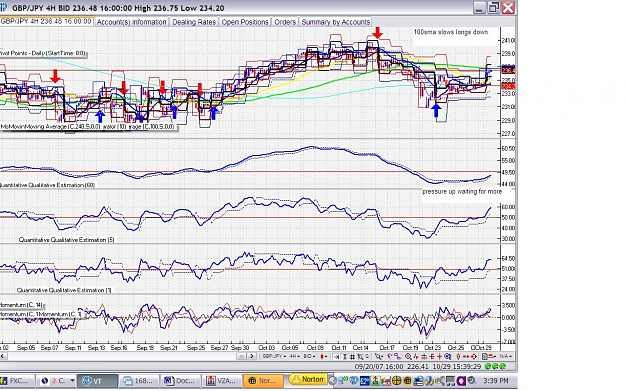Click the '100sma slows longs down' annotation
Viewport: 625px width, 391px height.
pos(450,32)
